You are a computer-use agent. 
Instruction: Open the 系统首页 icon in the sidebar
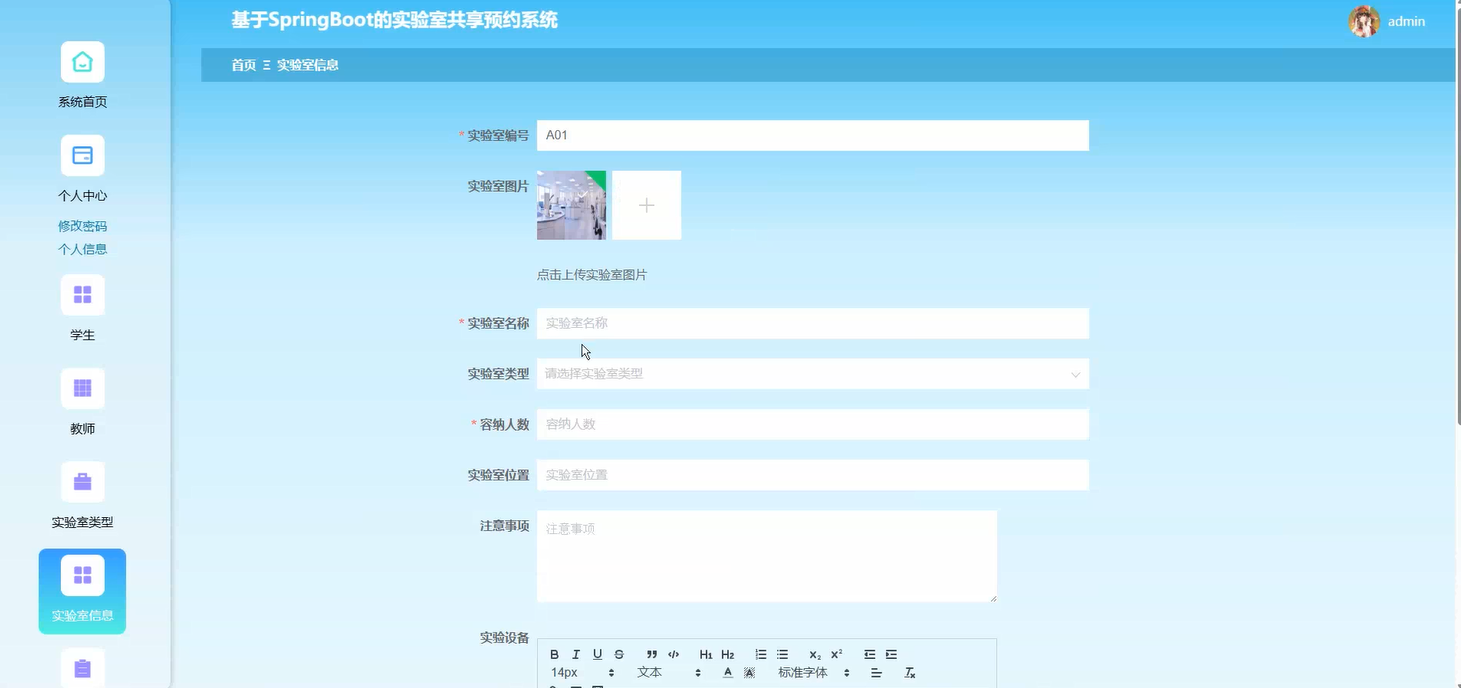point(82,61)
